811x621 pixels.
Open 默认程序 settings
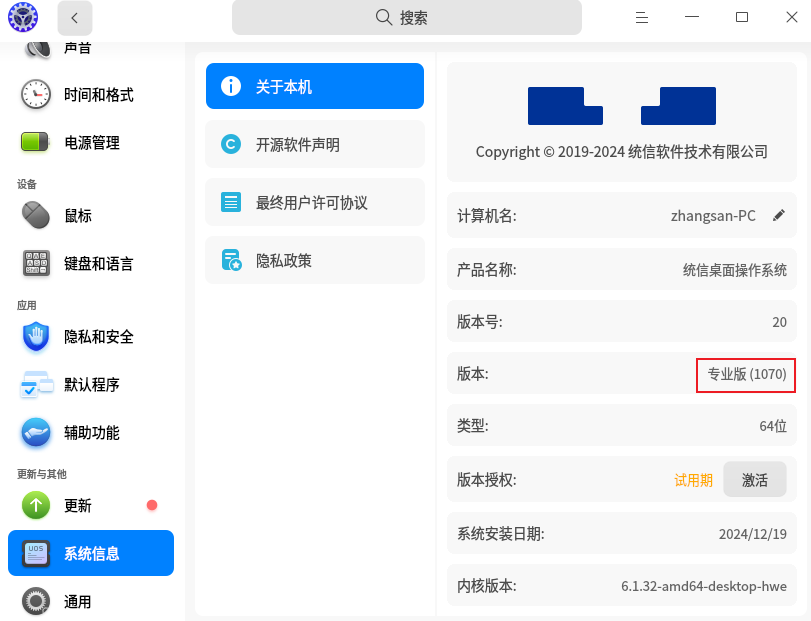[x=91, y=384]
